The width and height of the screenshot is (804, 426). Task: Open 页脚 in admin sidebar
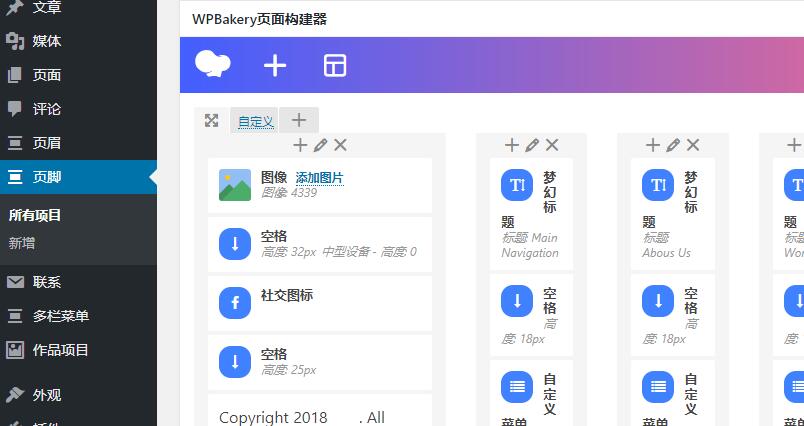(78, 177)
